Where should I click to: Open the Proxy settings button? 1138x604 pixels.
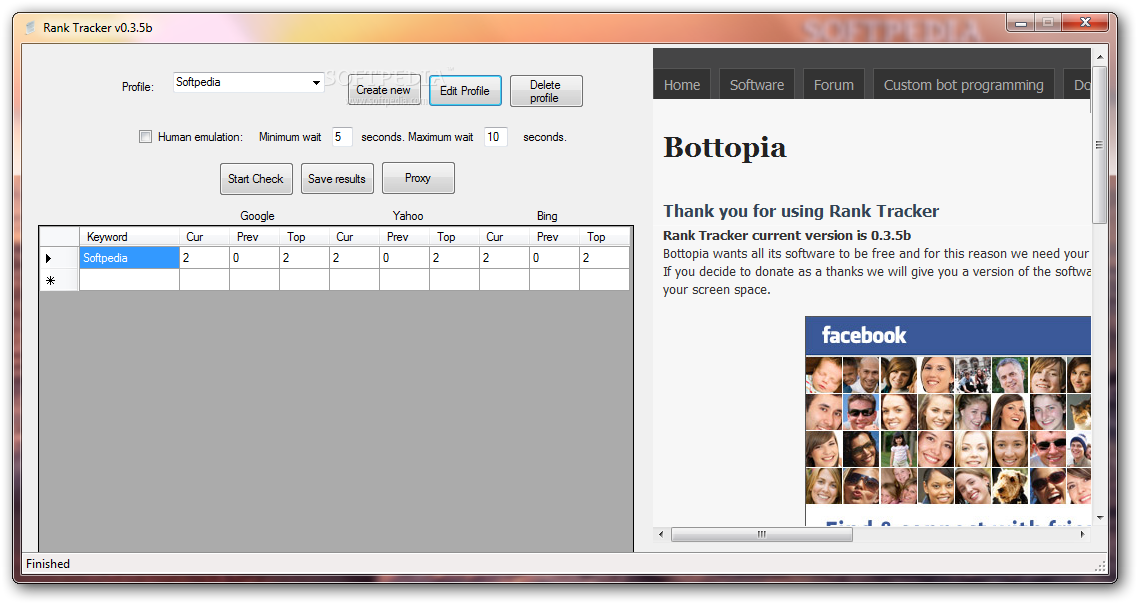point(418,178)
